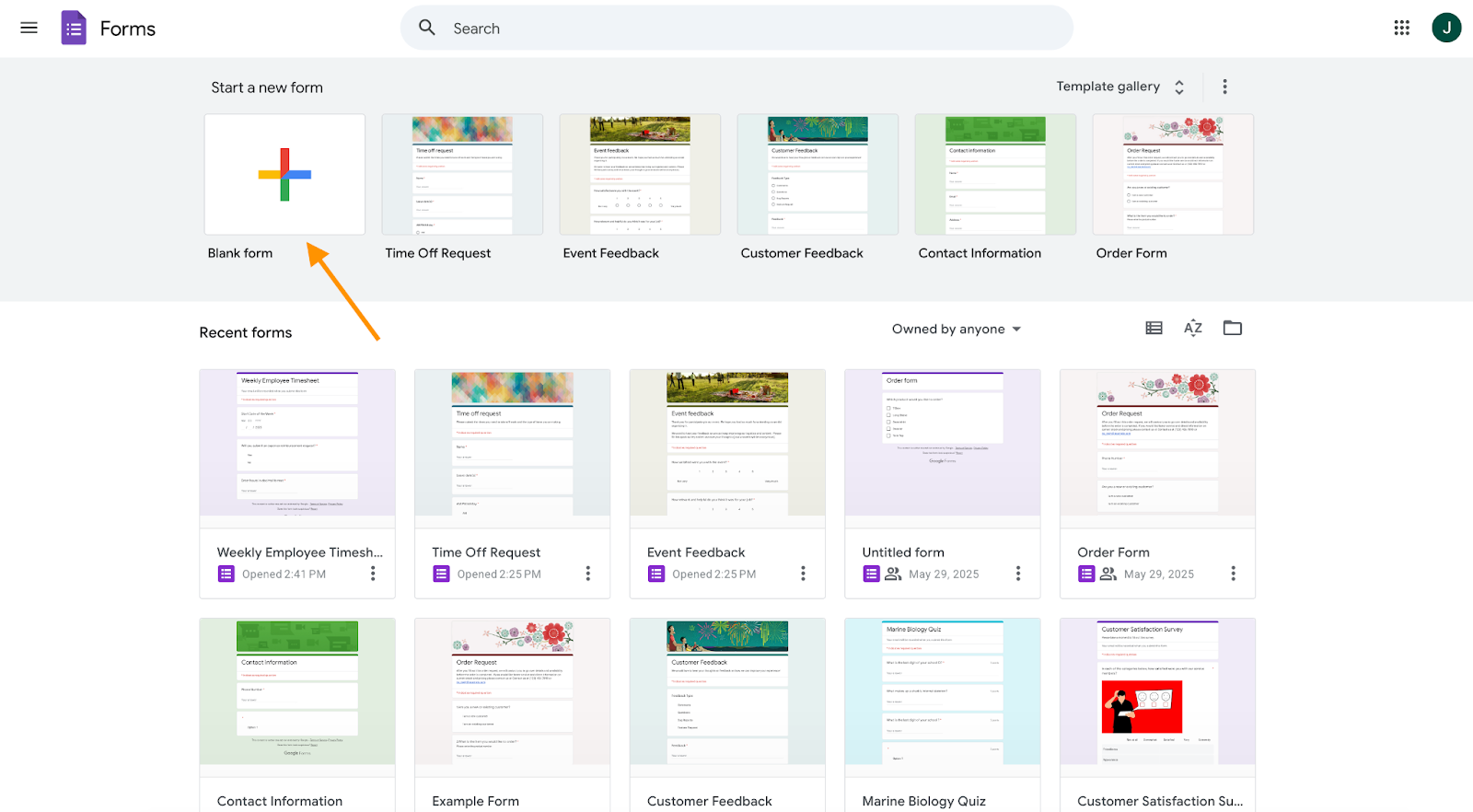Open the account avatar J
Screen dimensions: 1473x812
tap(1446, 28)
